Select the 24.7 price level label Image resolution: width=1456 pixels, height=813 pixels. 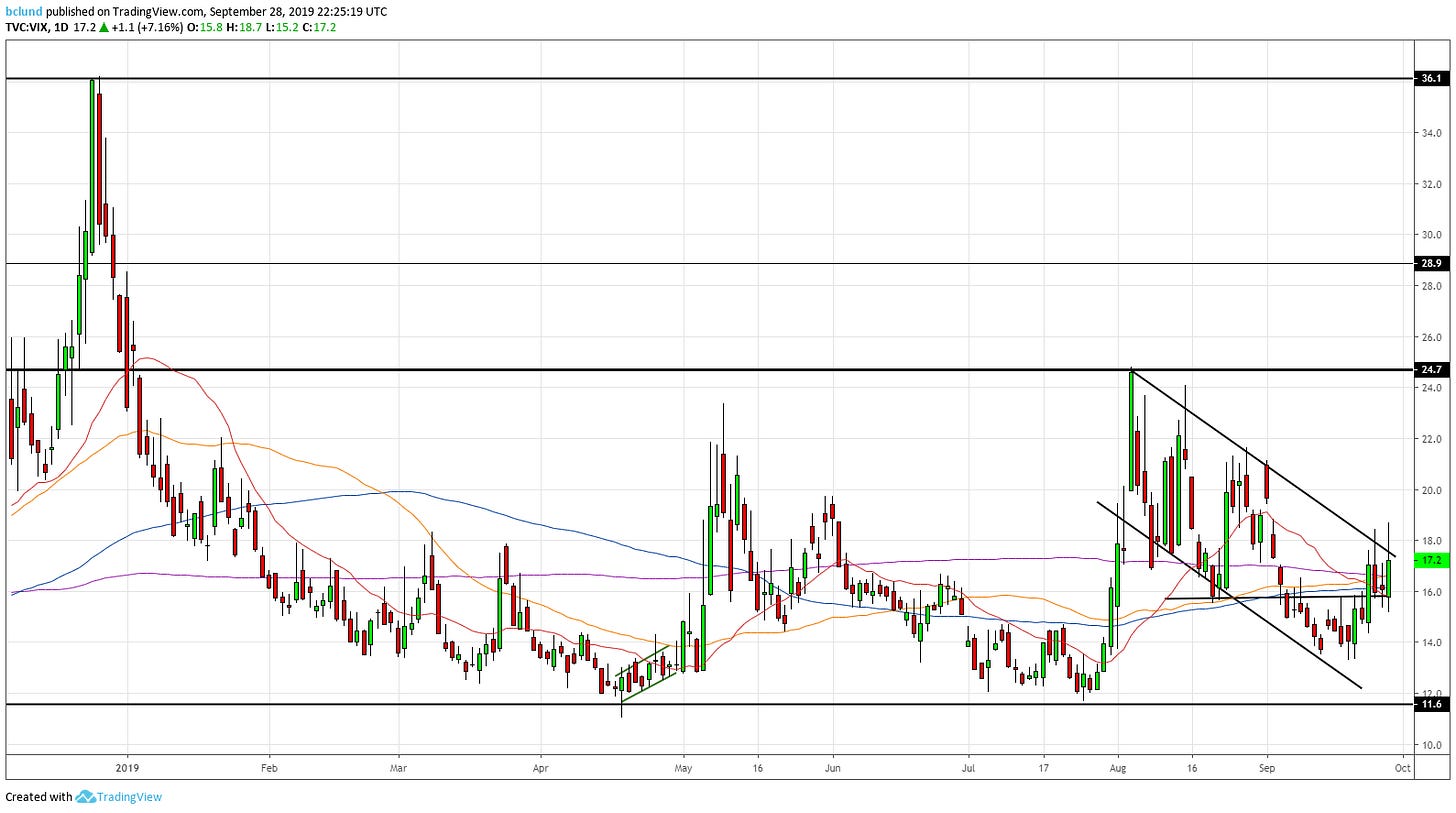pos(1431,370)
